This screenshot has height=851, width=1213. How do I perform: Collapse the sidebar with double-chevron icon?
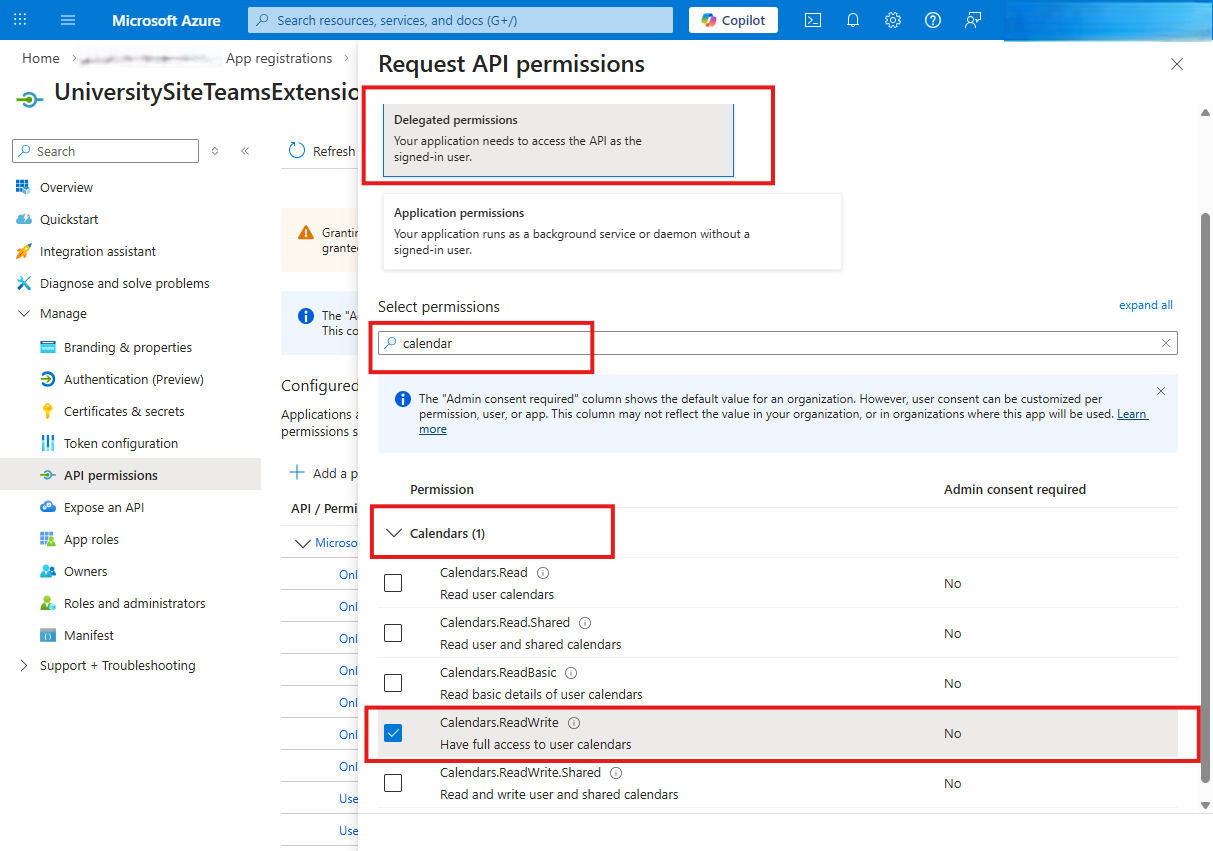pos(245,151)
